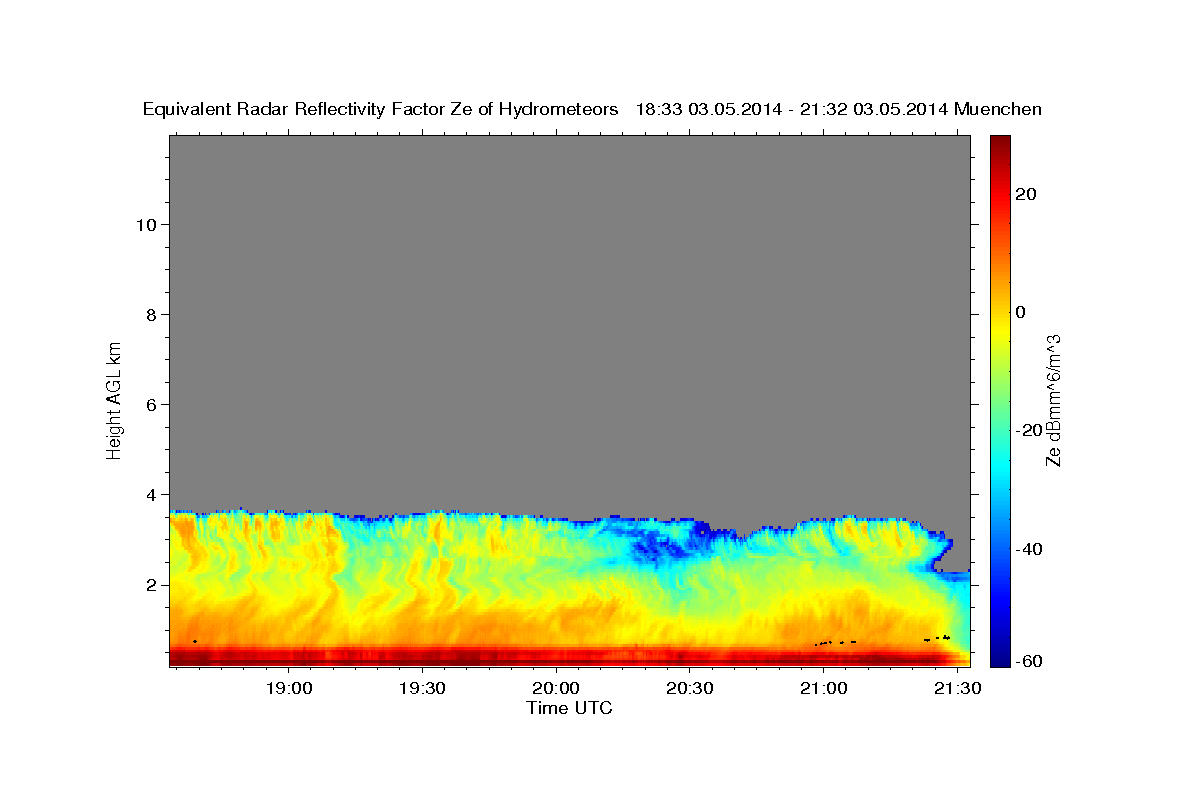This screenshot has height=800, width=1200.
Task: Click the colorbar tick value '-40'
Action: click(x=1028, y=549)
